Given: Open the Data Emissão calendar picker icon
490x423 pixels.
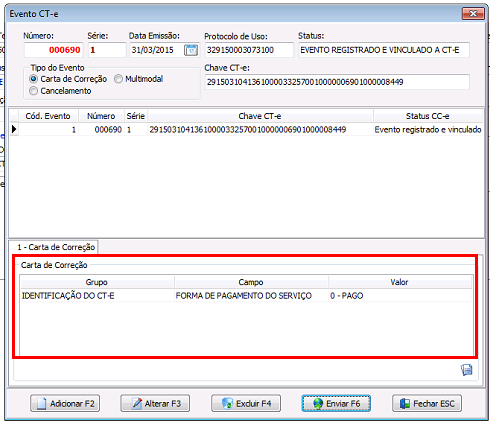Looking at the screenshot, I should [x=191, y=50].
